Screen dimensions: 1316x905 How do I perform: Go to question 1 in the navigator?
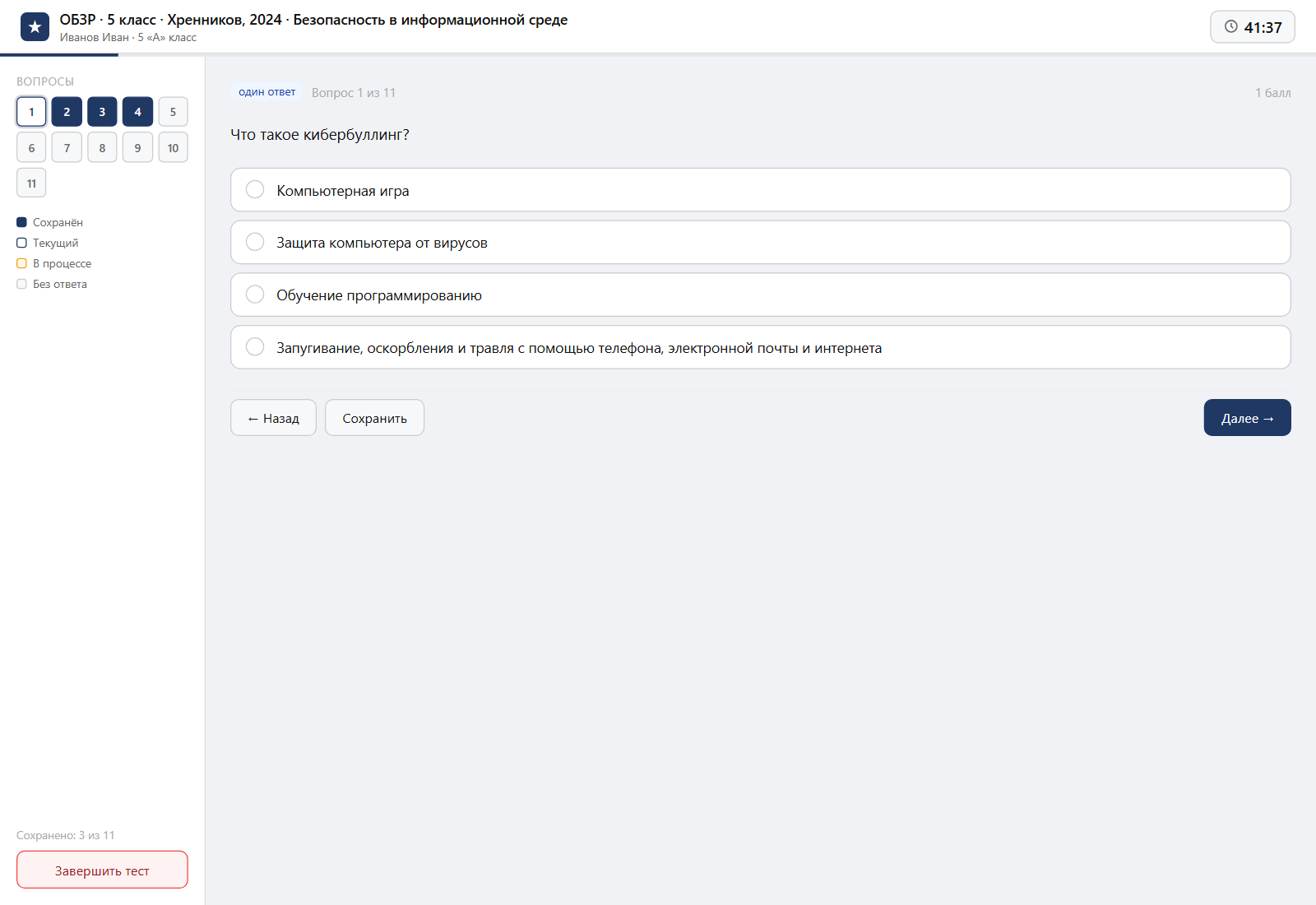31,112
